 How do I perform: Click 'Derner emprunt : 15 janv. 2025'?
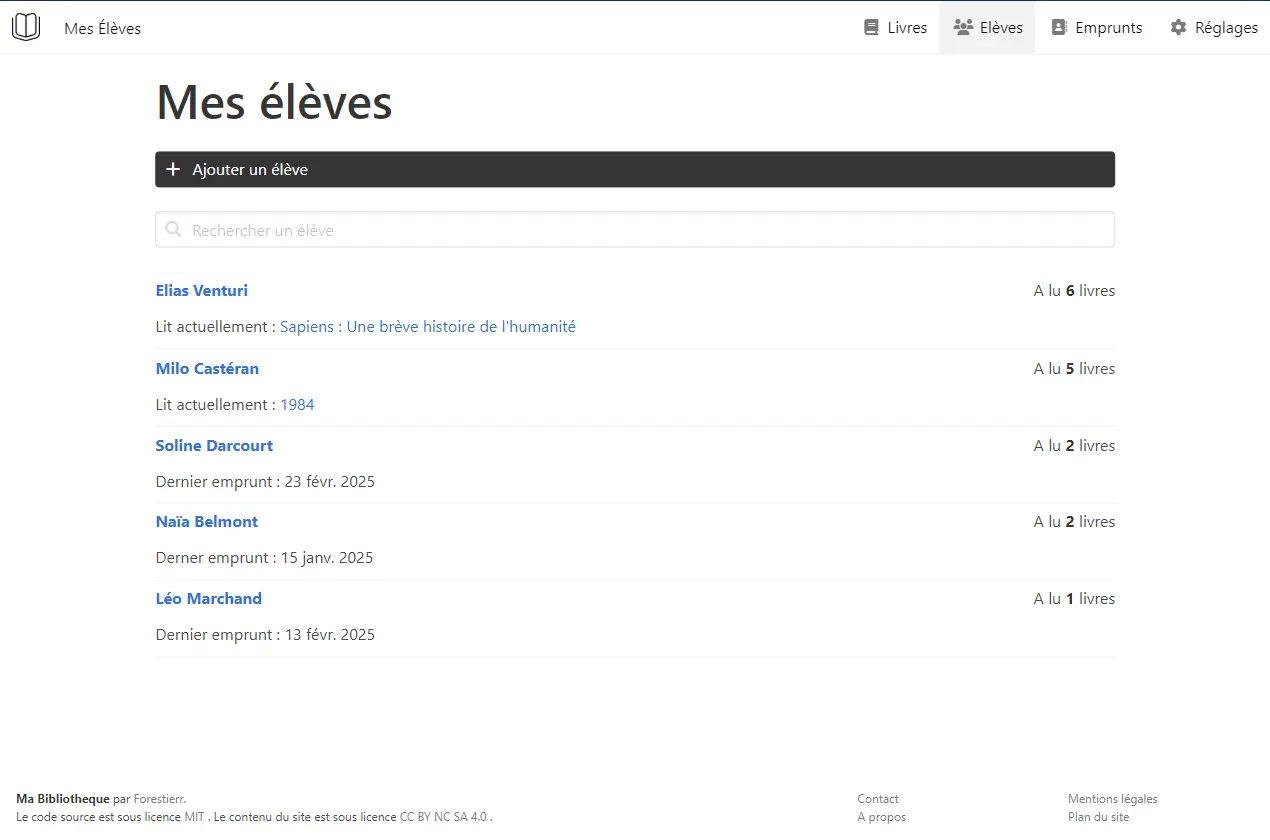pyautogui.click(x=264, y=558)
